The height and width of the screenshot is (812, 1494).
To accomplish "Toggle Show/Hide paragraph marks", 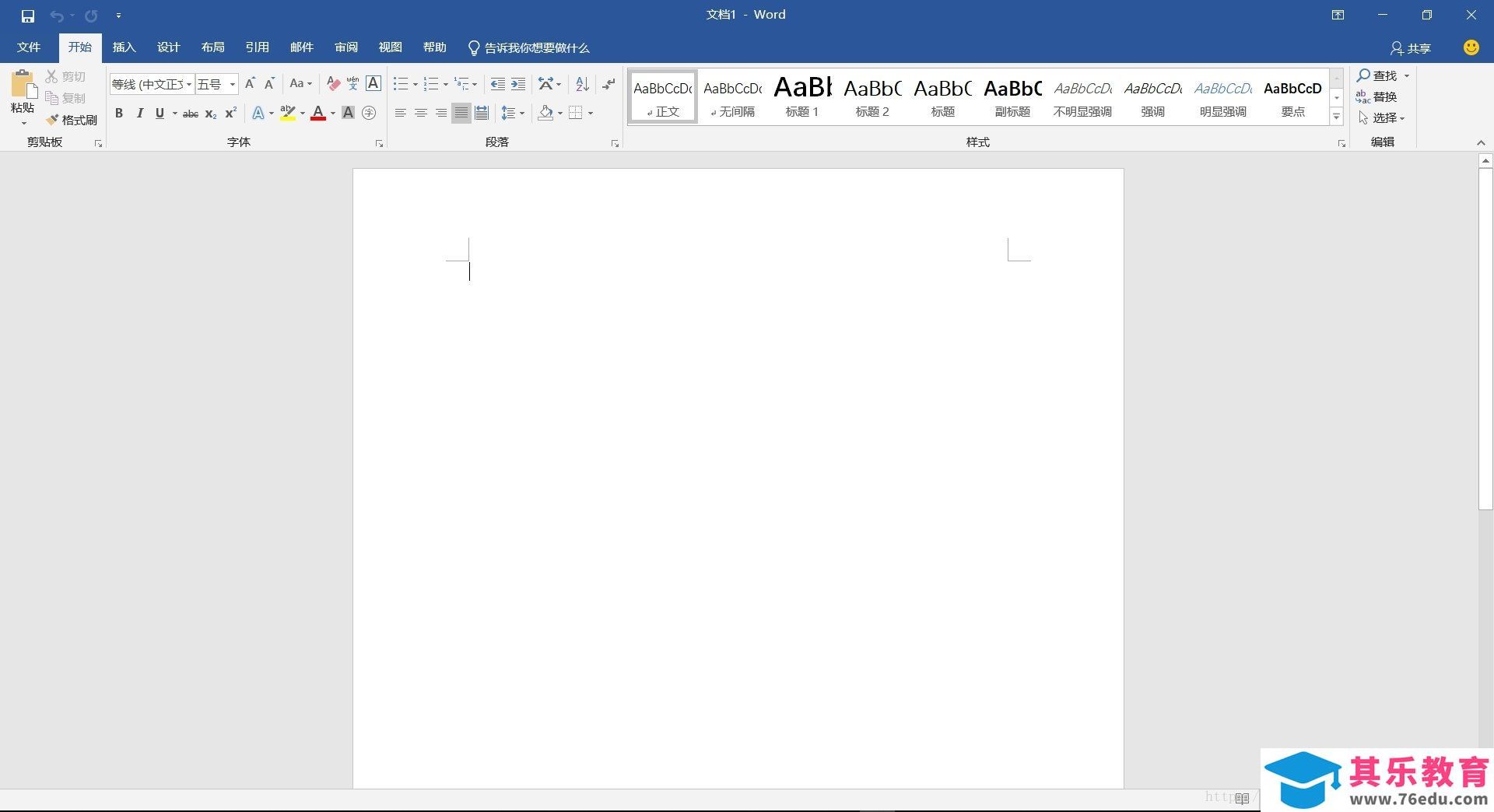I will click(608, 83).
